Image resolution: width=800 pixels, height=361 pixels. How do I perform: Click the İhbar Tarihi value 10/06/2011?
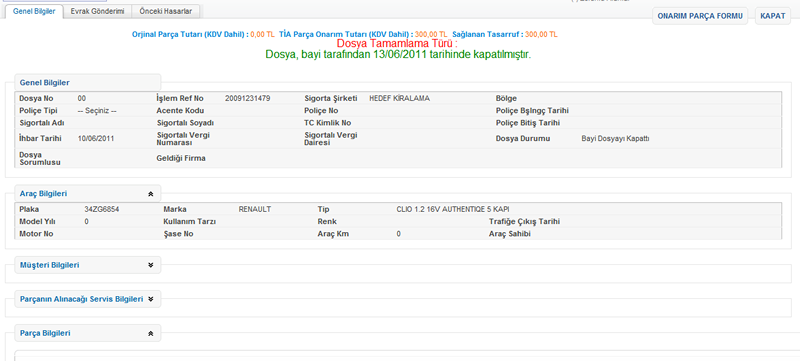[x=96, y=138]
